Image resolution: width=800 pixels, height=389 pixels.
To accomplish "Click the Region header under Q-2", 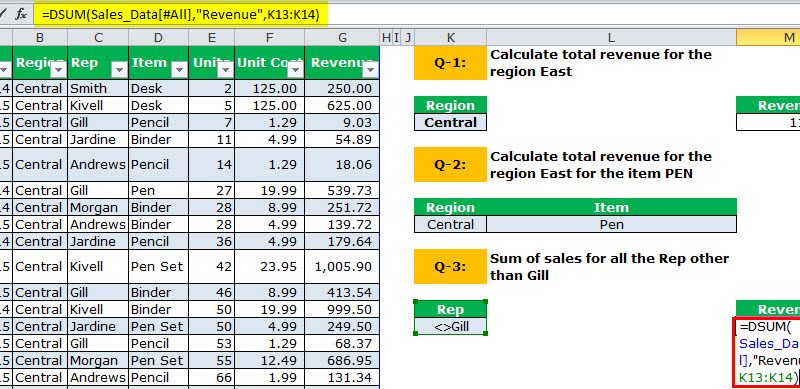I will 450,207.
